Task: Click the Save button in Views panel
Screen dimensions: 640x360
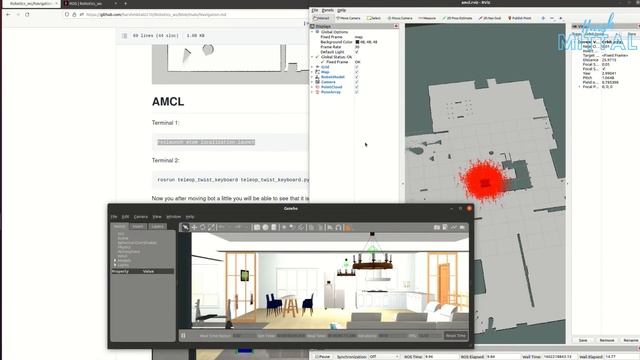Action: 583,340
